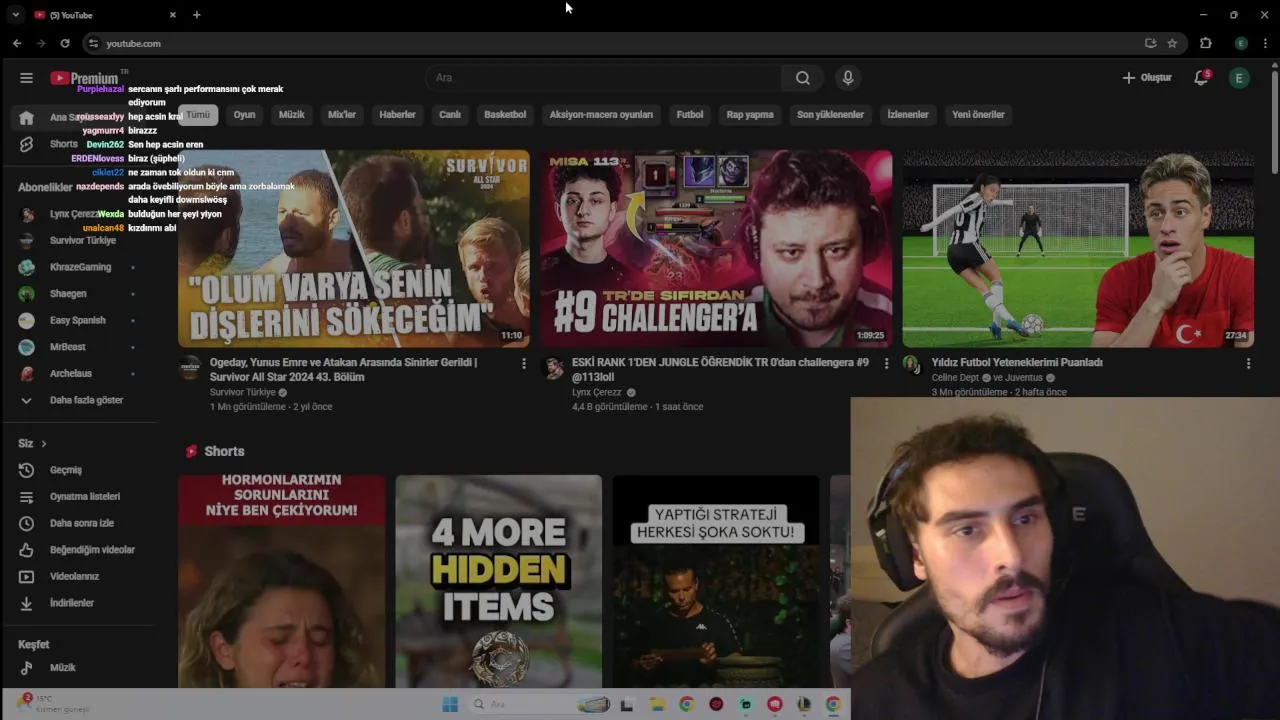This screenshot has width=1280, height=720.
Task: Open more options for Challenger'a video
Action: [x=885, y=364]
